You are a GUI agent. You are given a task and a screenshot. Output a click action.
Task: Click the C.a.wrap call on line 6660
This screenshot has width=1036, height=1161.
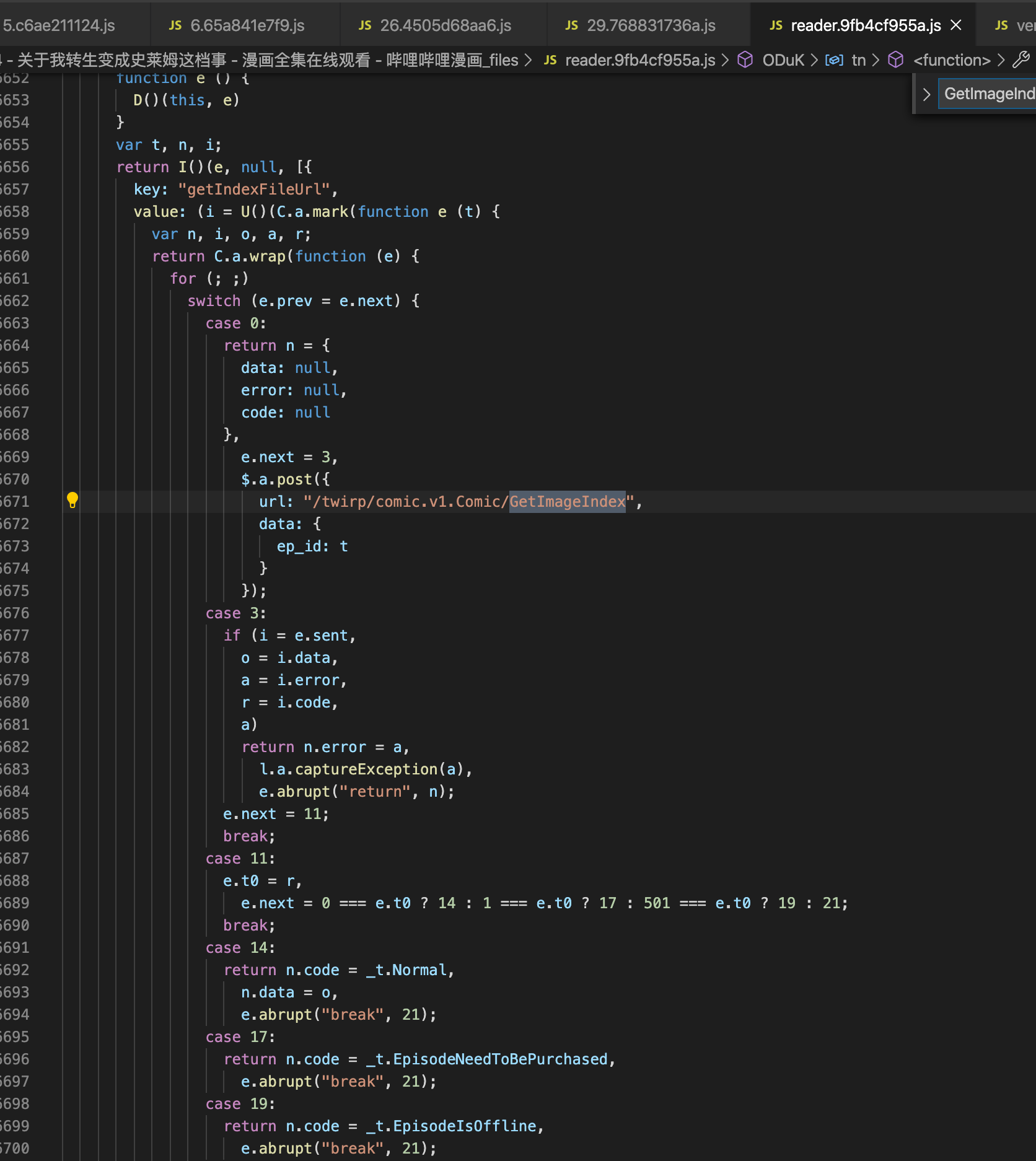(x=250, y=256)
